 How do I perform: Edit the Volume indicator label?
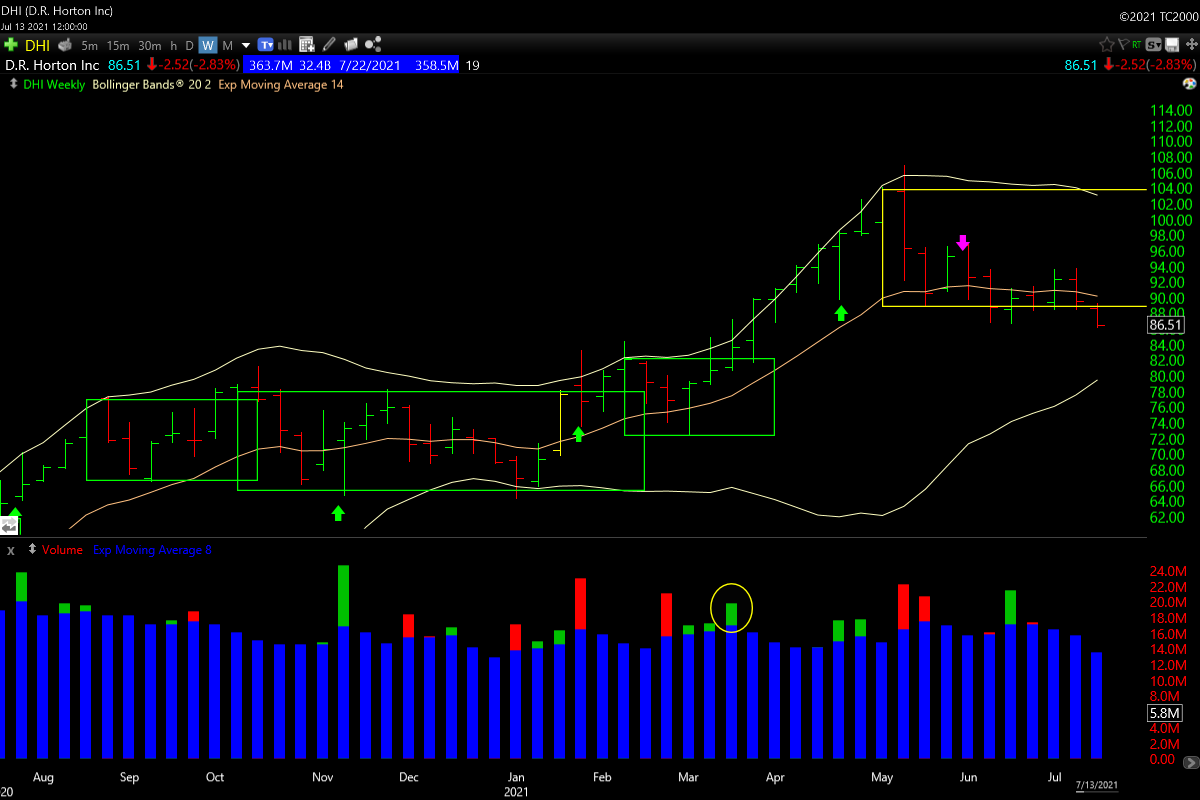click(62, 550)
